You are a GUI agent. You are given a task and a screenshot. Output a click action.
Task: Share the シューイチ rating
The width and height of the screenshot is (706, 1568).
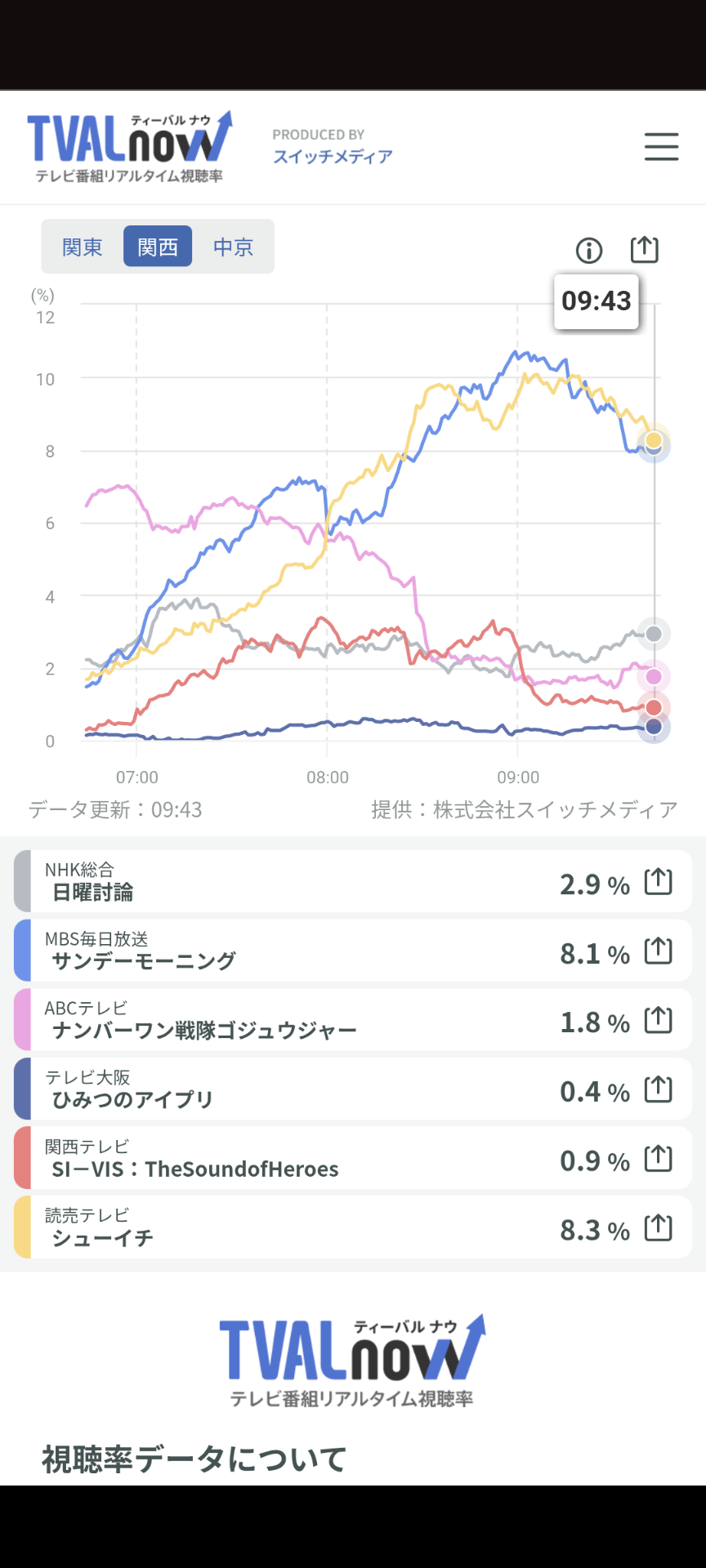[x=658, y=1228]
